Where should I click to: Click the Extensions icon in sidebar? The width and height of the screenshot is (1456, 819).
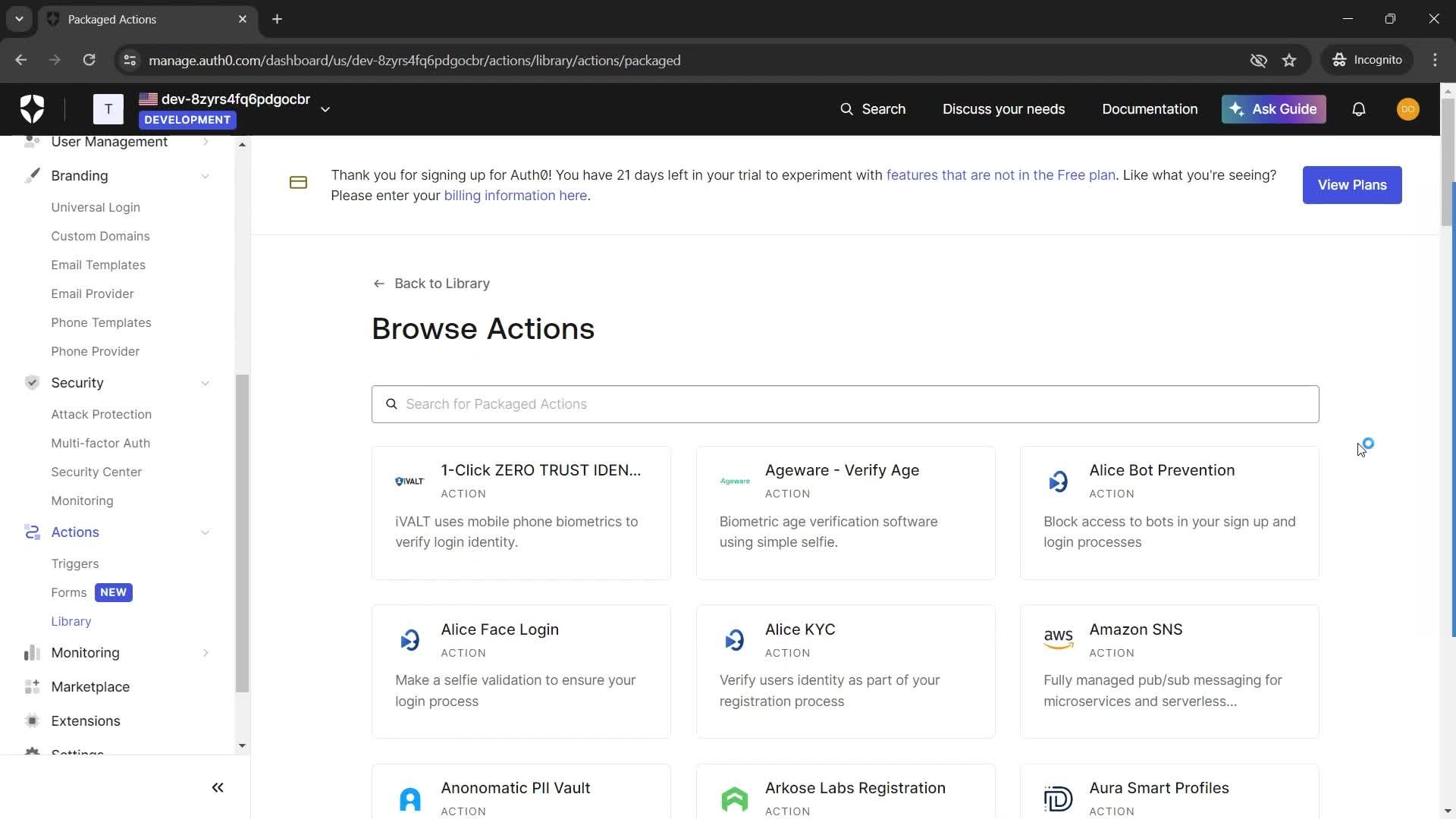tap(32, 721)
